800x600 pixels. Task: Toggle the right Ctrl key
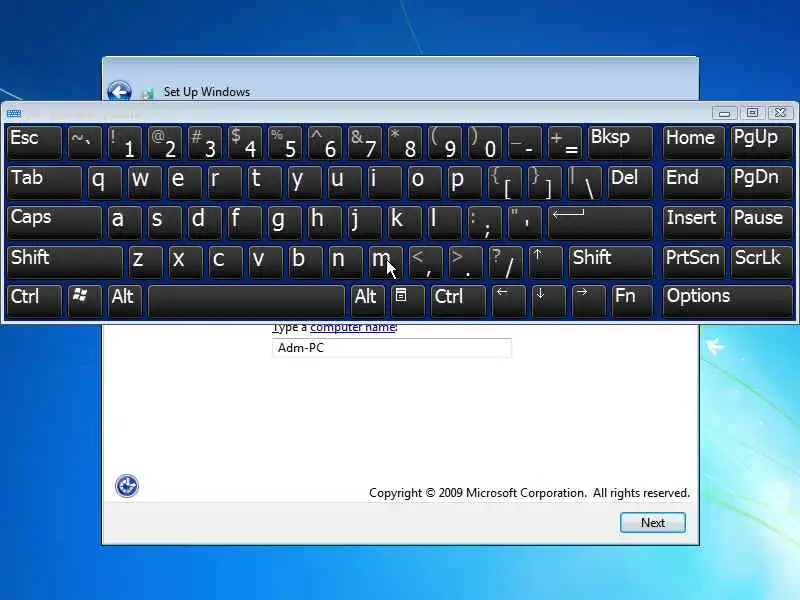pyautogui.click(x=458, y=301)
